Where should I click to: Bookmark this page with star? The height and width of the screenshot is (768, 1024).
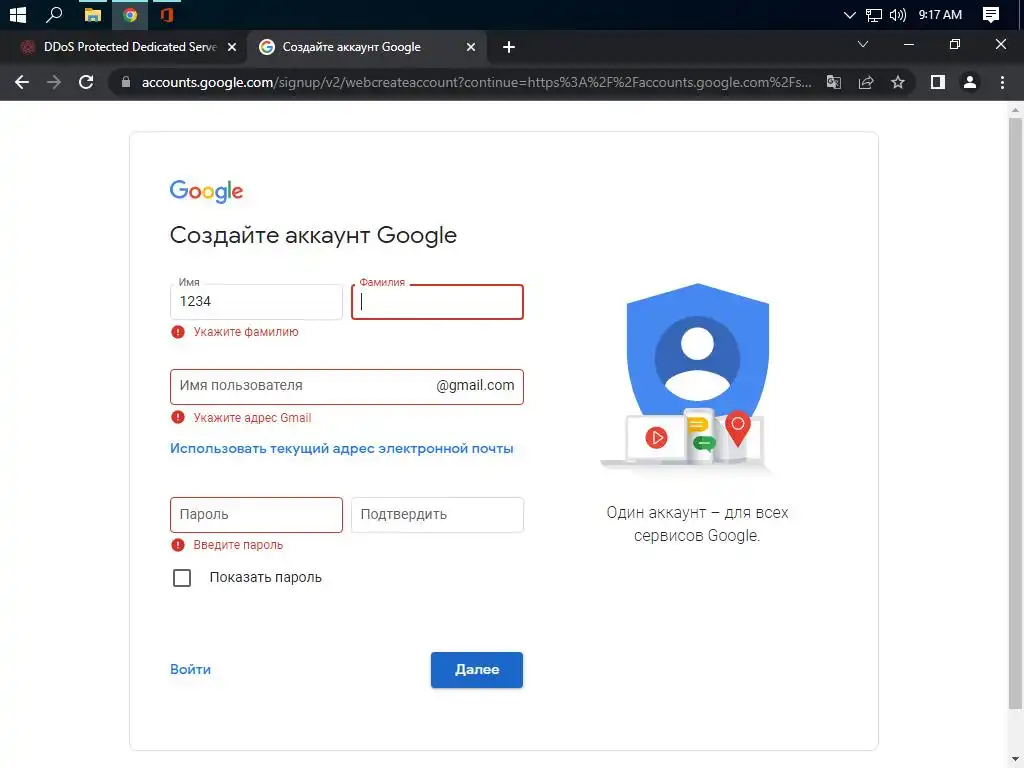[898, 82]
